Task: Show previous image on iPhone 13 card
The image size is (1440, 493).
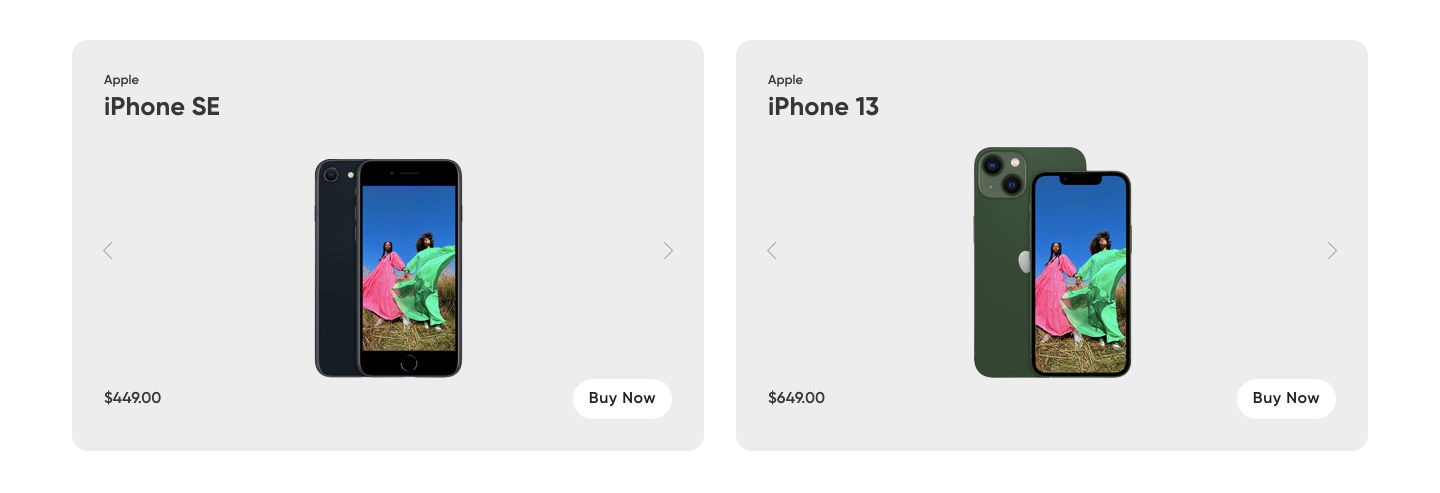Action: pyautogui.click(x=772, y=251)
